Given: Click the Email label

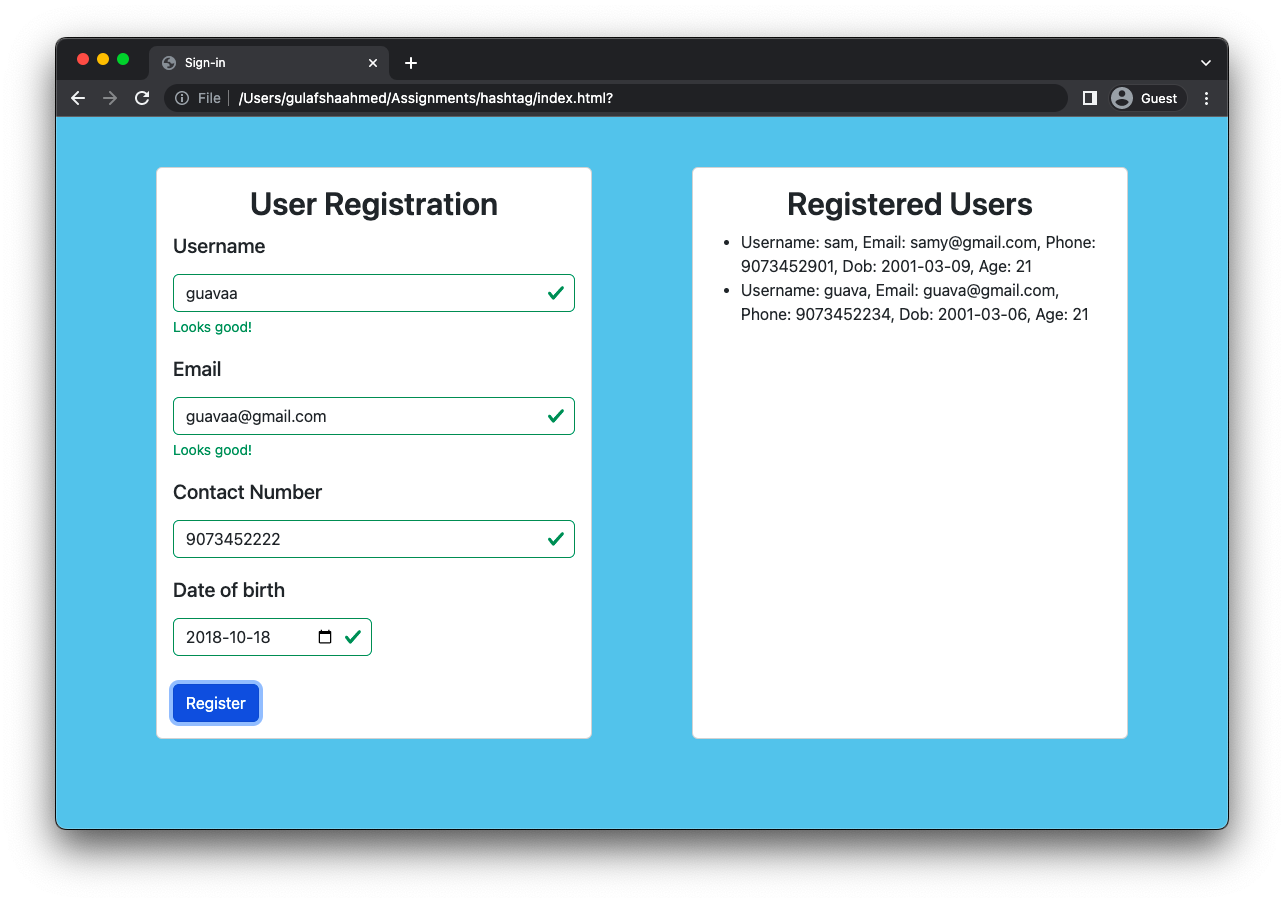Looking at the screenshot, I should tap(197, 370).
